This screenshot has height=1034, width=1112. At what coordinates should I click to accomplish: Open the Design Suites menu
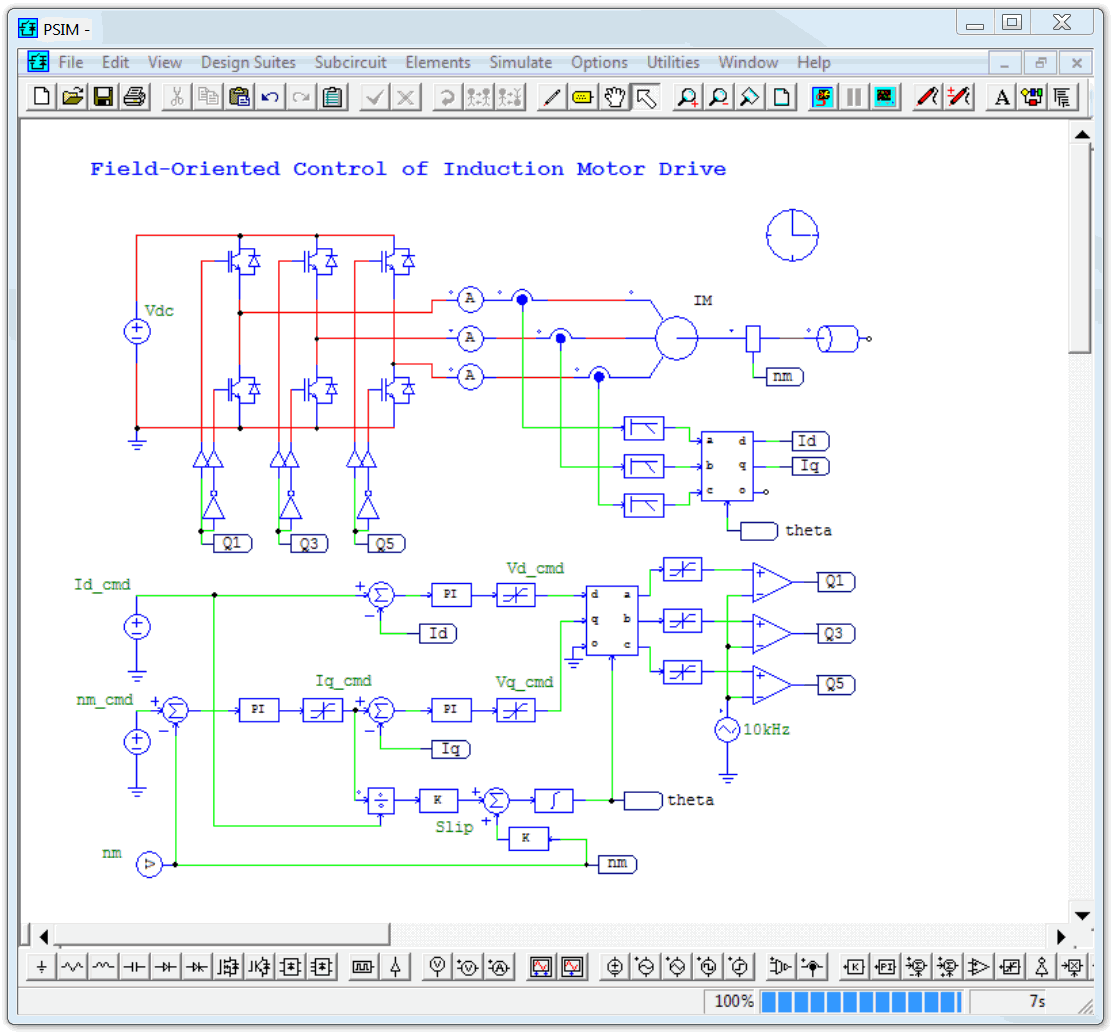[x=248, y=62]
